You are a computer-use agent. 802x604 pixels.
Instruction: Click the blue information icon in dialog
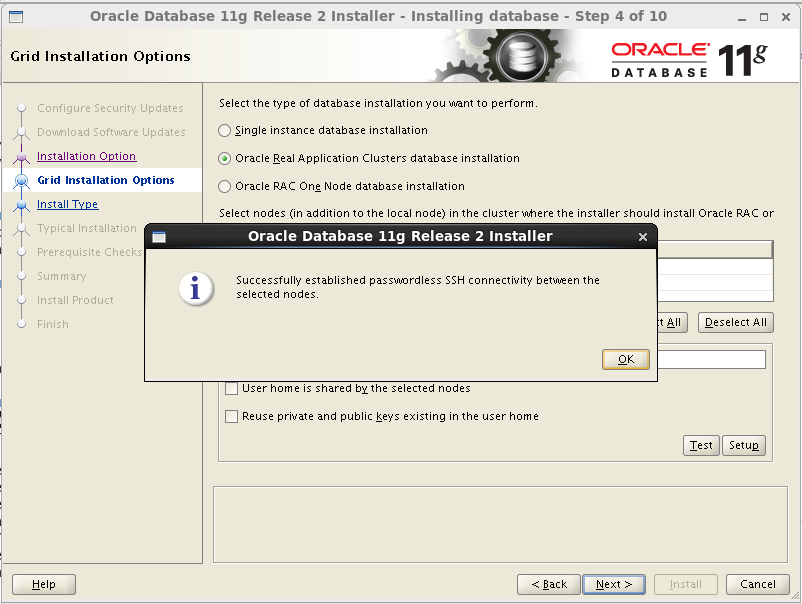196,288
